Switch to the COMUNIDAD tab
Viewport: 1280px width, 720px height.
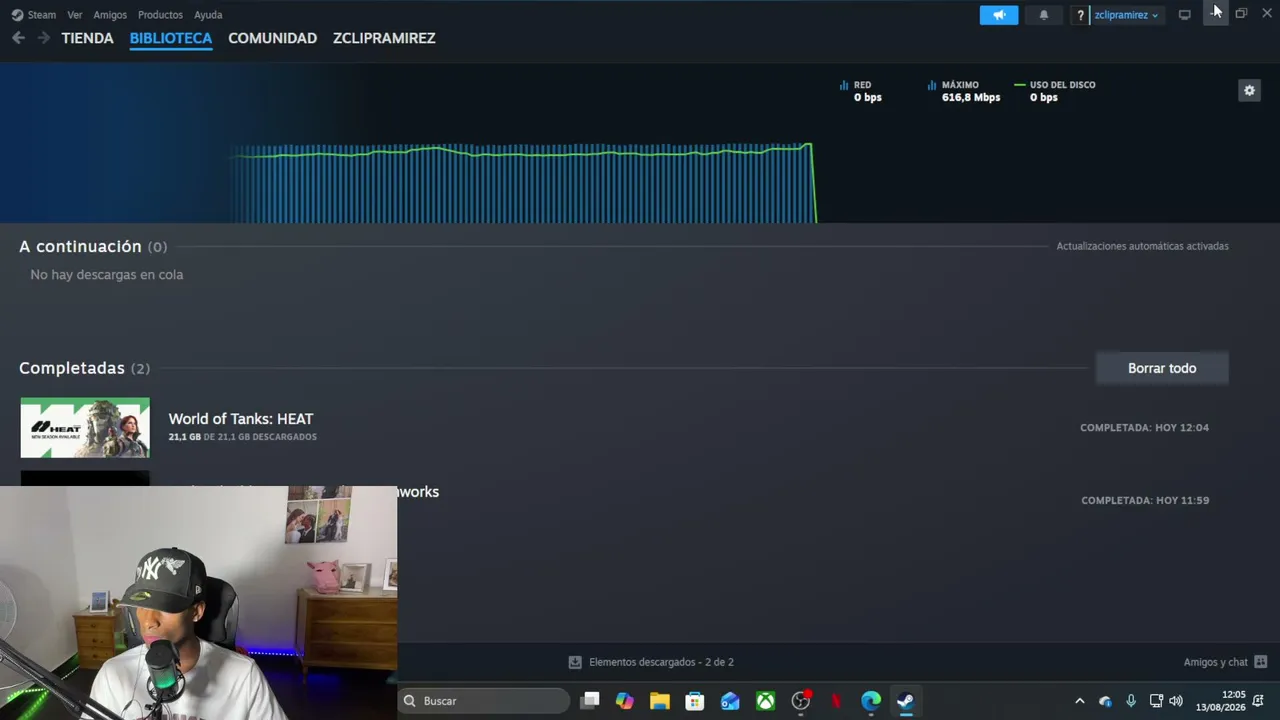[x=272, y=38]
